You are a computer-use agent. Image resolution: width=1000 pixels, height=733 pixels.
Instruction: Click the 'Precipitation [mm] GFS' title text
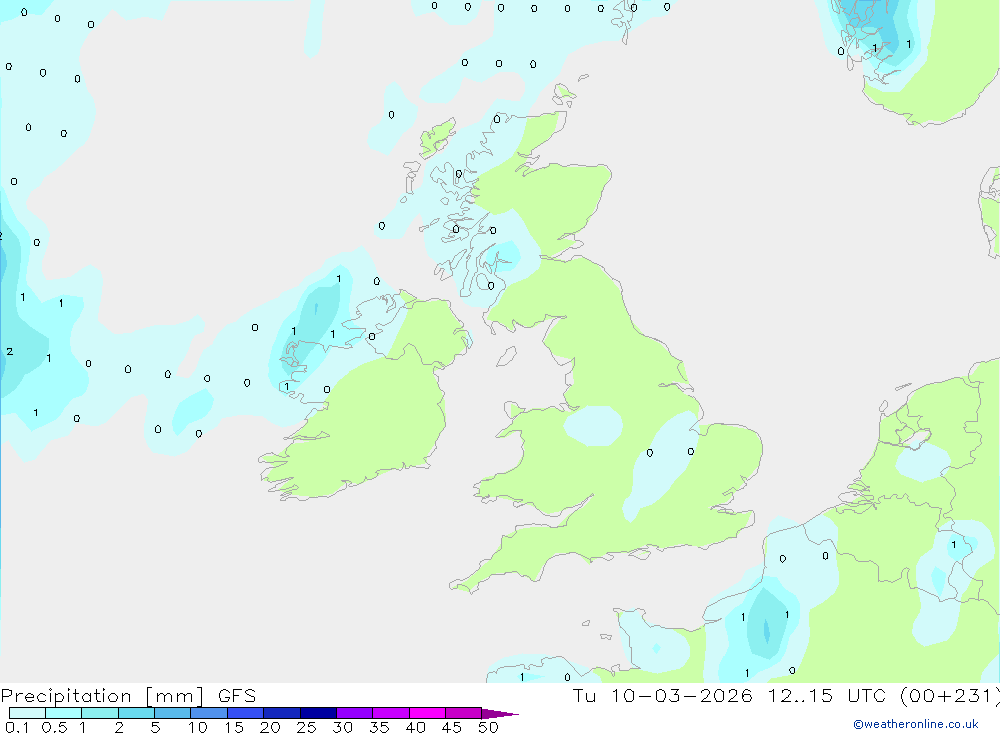128,696
